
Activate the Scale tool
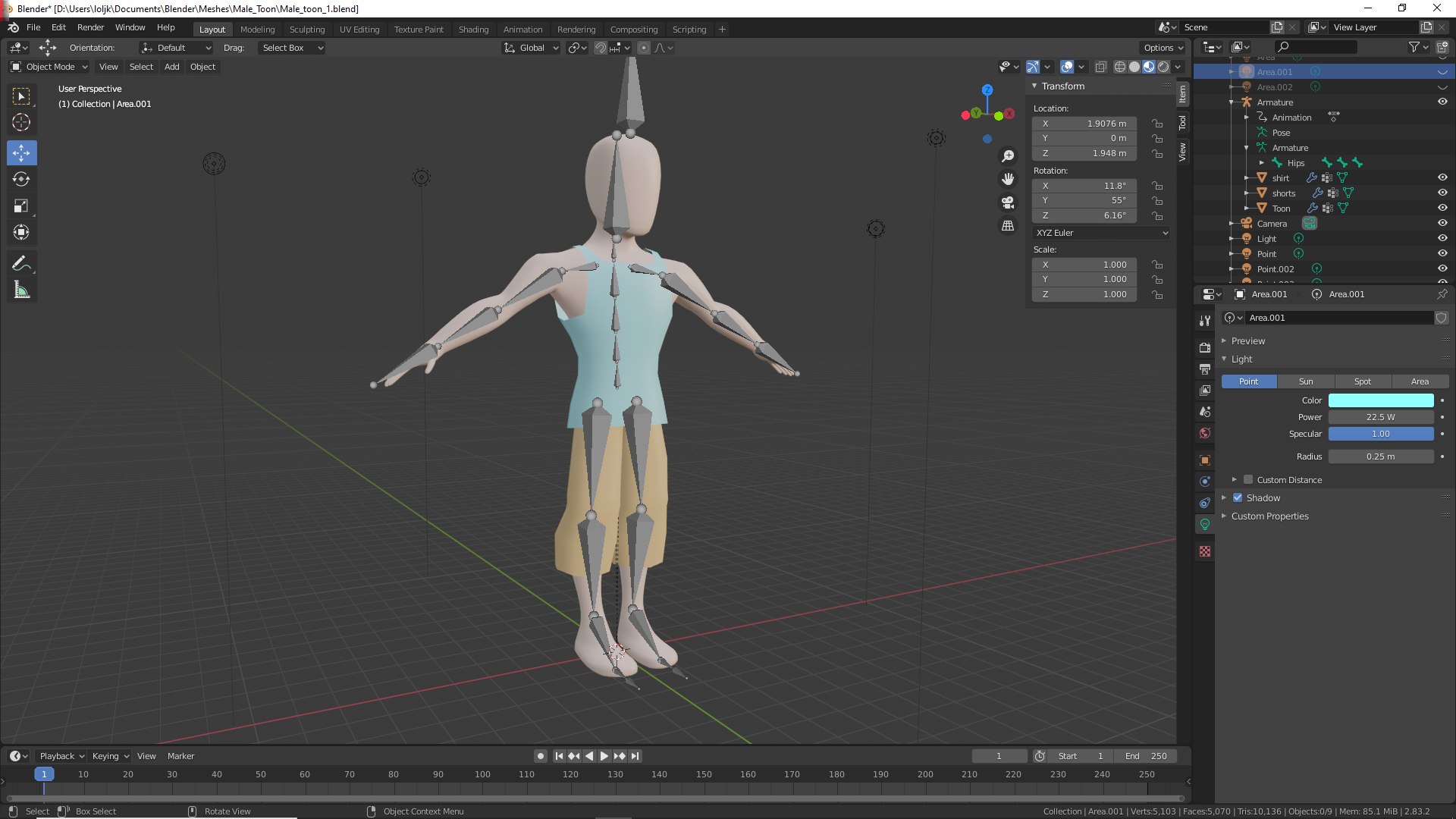click(21, 206)
